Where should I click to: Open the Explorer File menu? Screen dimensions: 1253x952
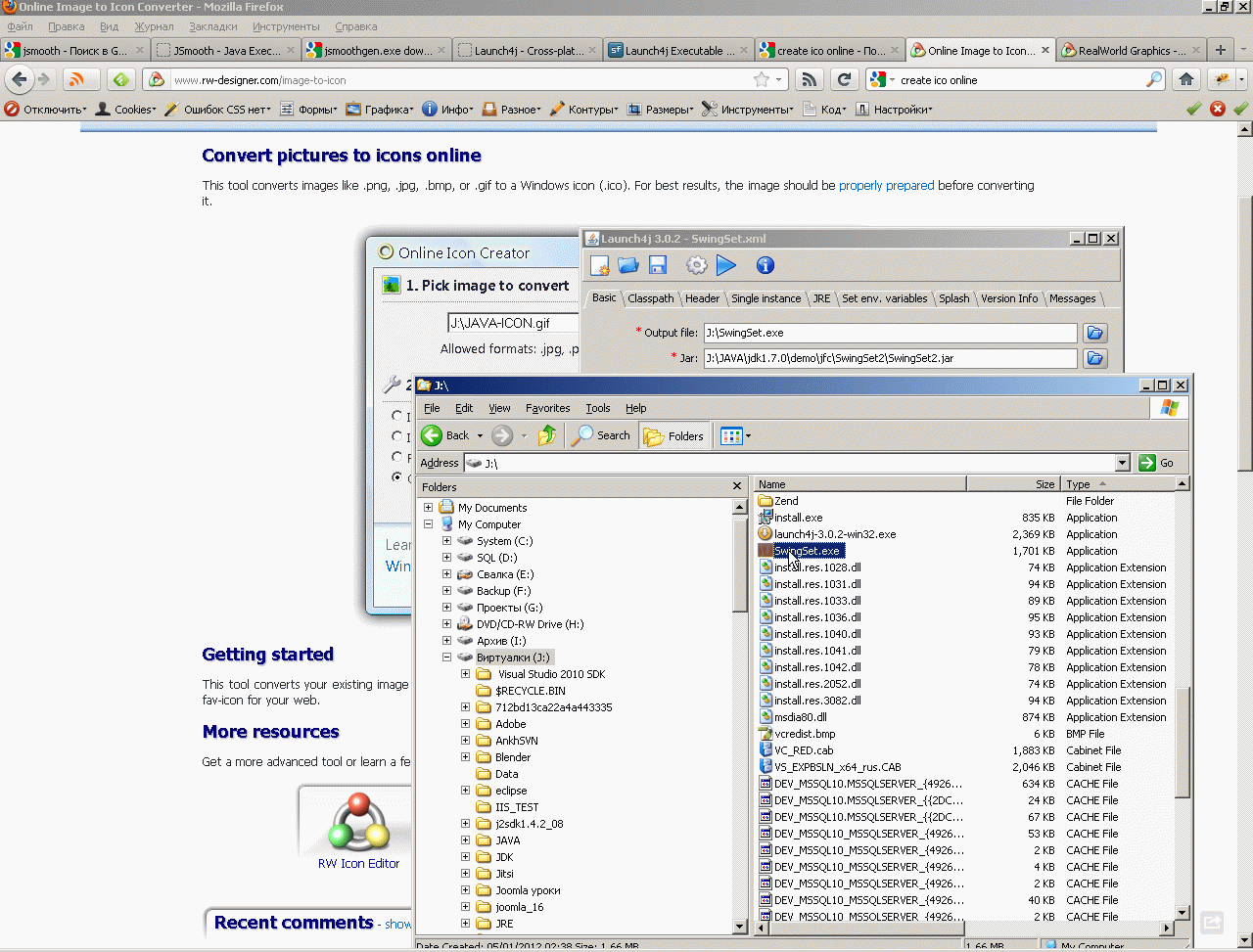pyautogui.click(x=432, y=408)
